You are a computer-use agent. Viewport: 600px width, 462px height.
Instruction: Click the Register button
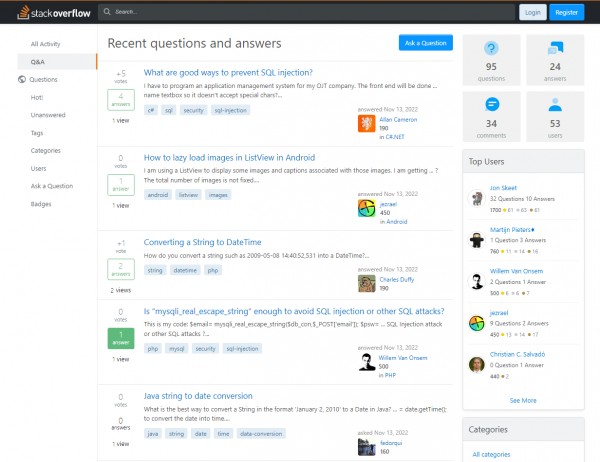tap(566, 12)
